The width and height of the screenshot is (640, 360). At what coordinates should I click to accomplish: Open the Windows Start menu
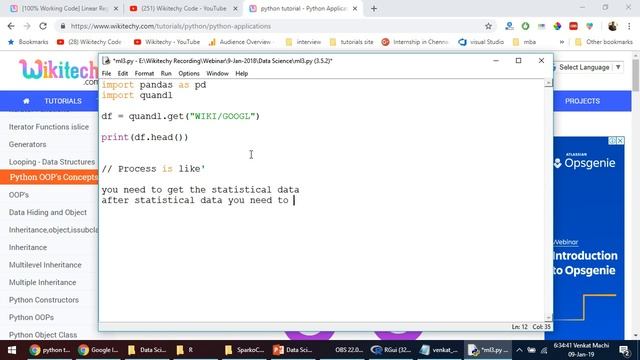(12, 350)
